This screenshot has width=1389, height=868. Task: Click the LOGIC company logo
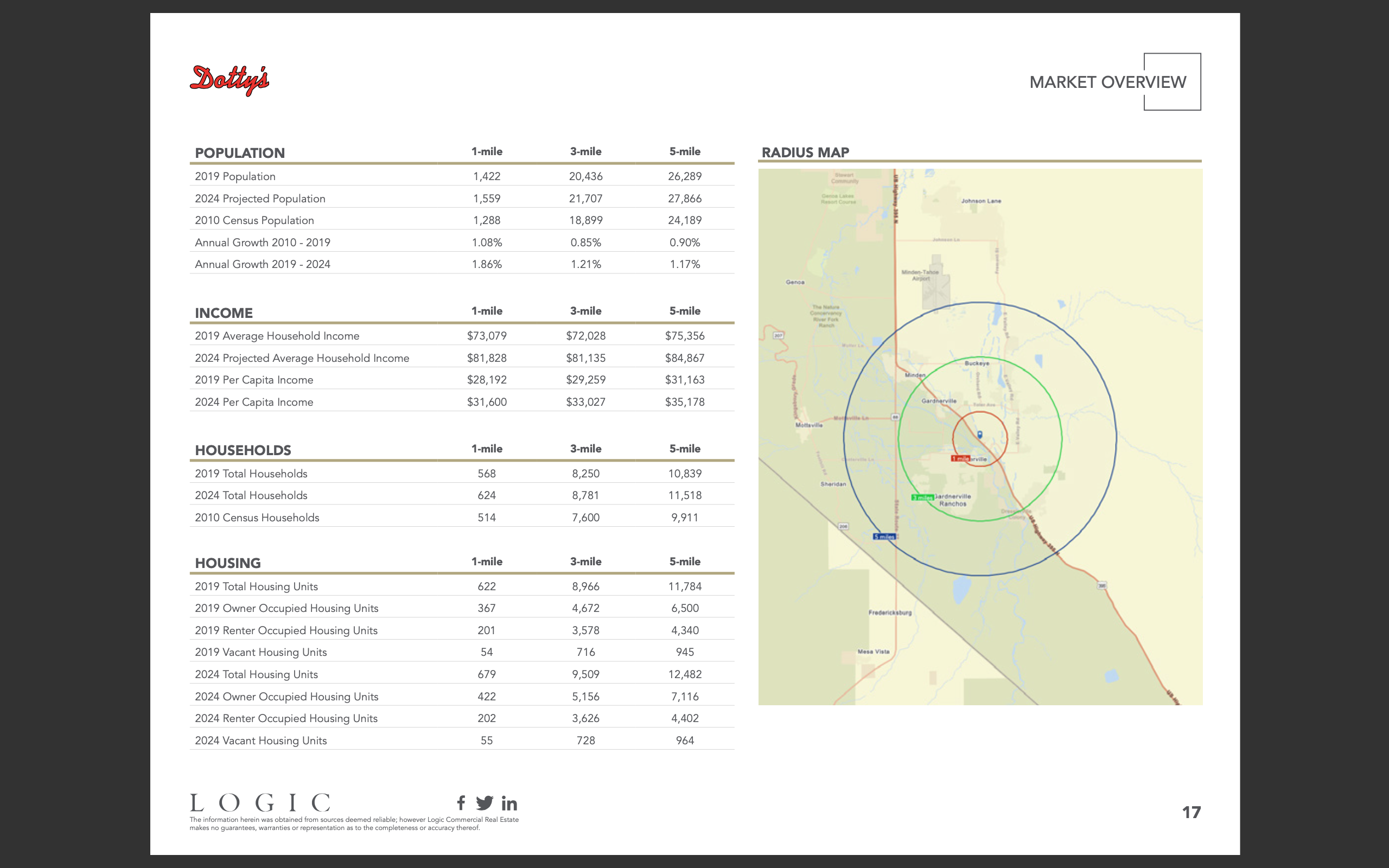coord(260,802)
